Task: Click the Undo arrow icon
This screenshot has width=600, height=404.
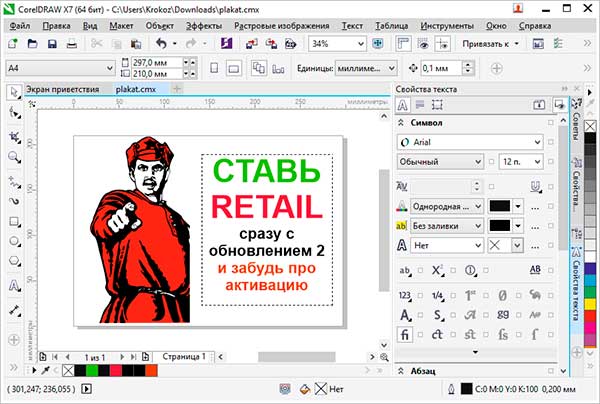Action: (x=161, y=44)
